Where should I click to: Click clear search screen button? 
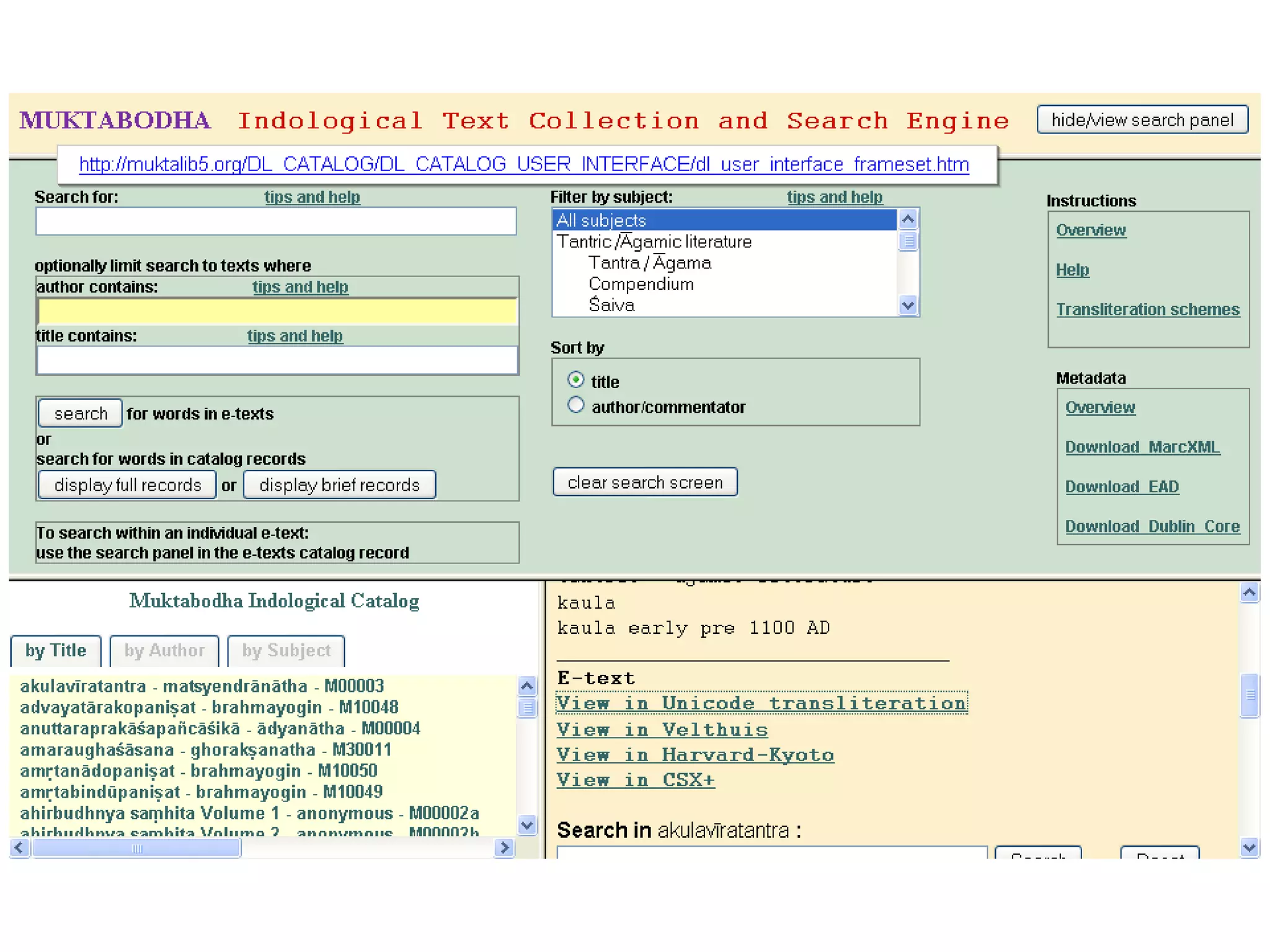coord(645,482)
